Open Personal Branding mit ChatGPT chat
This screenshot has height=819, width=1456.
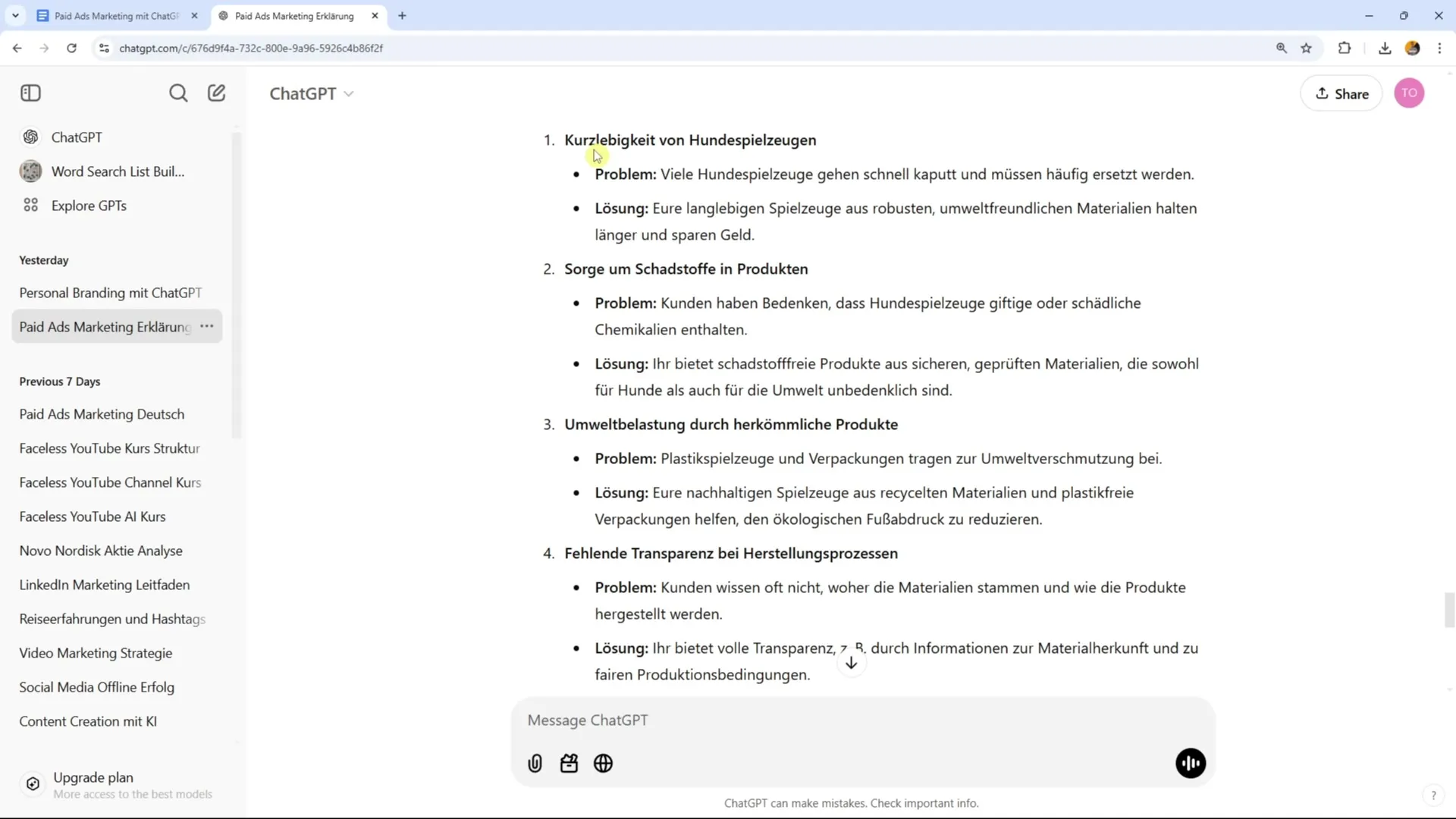(x=118, y=293)
